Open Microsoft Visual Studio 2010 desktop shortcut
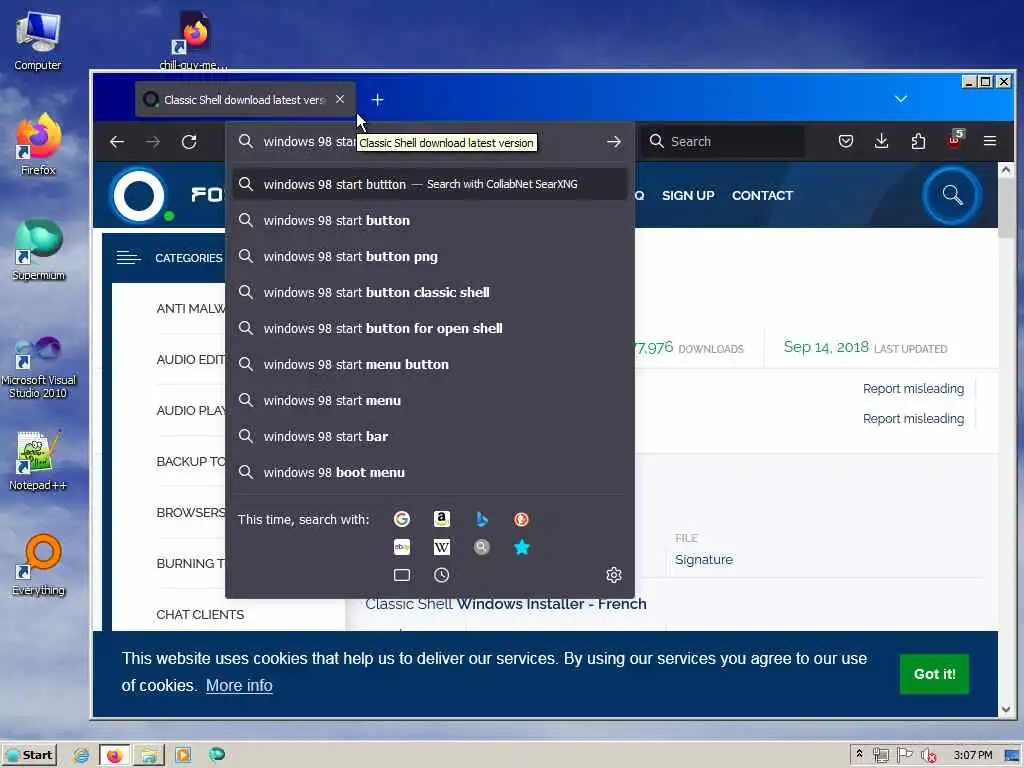This screenshot has height=768, width=1024. (x=39, y=367)
